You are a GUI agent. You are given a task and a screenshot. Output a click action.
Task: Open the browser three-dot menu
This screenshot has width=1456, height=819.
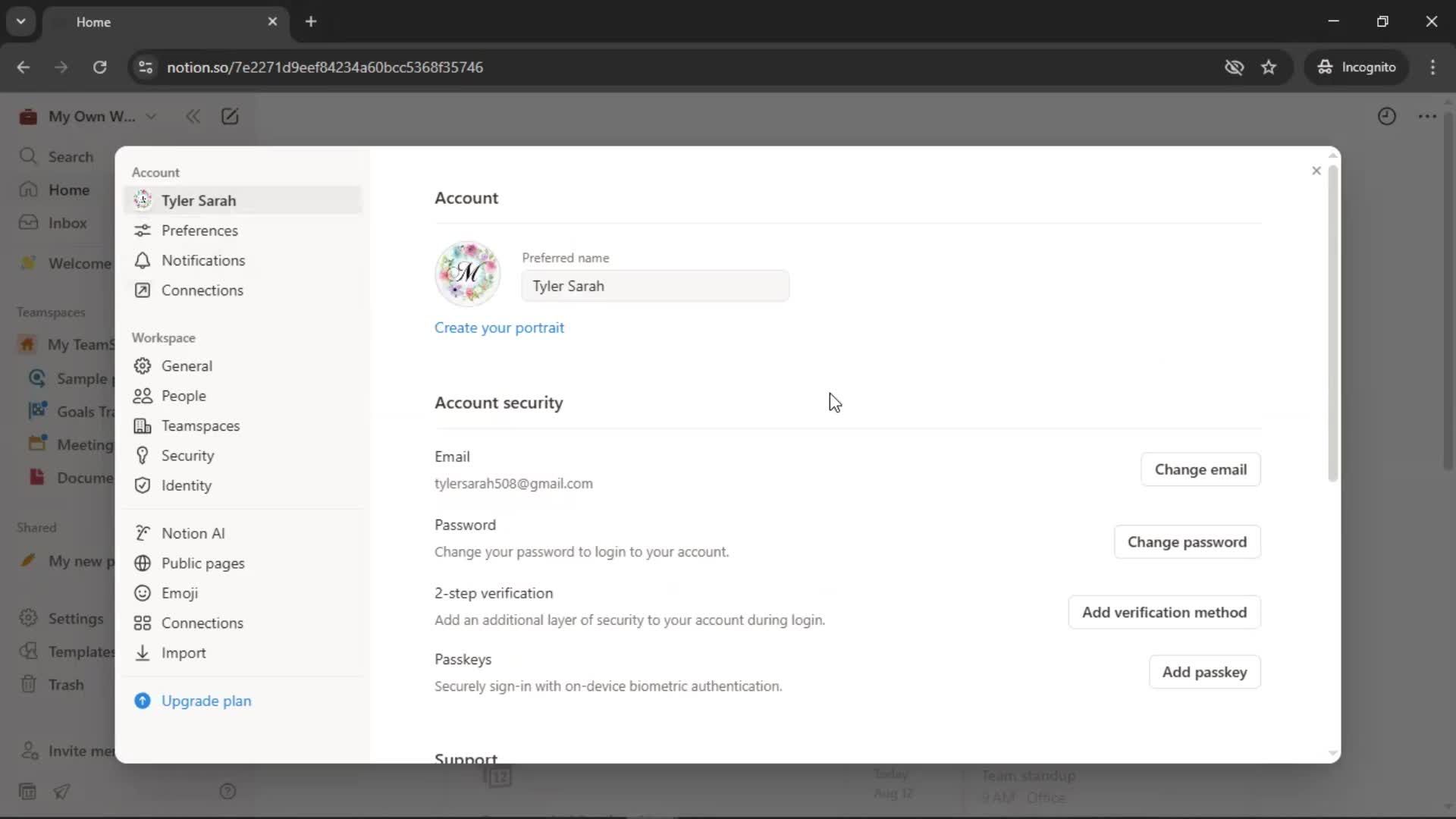point(1432,67)
